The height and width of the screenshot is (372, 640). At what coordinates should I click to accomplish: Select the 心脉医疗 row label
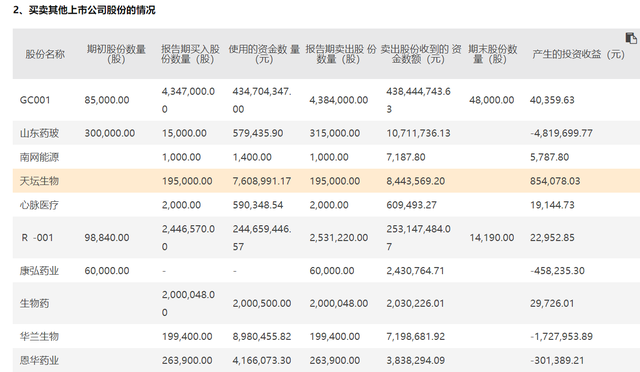pyautogui.click(x=39, y=205)
